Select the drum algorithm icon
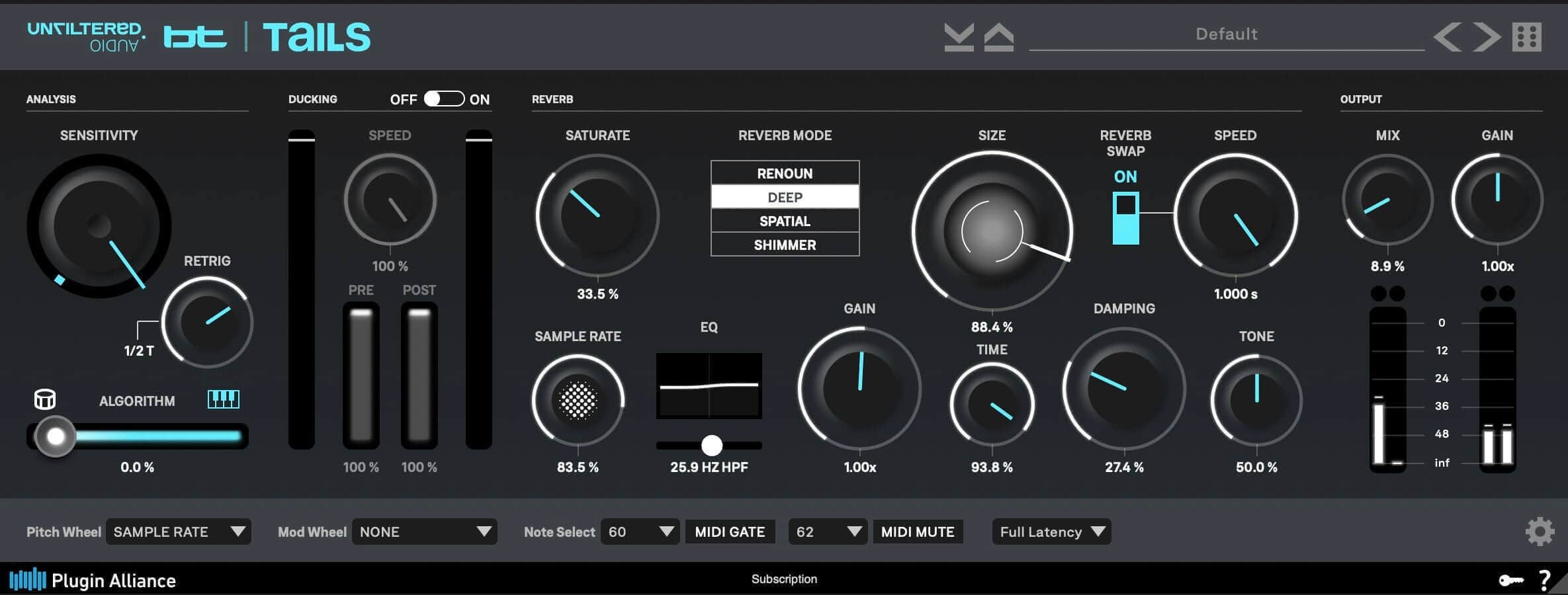 [x=45, y=399]
